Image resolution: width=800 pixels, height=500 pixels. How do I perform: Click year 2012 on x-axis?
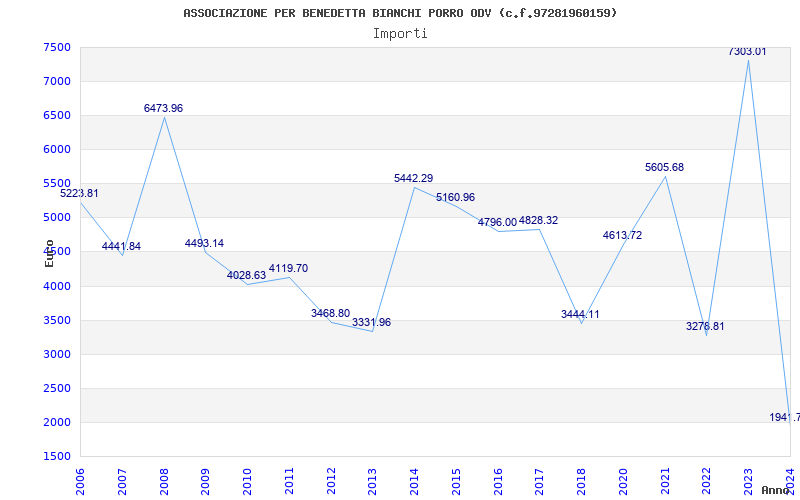point(331,481)
